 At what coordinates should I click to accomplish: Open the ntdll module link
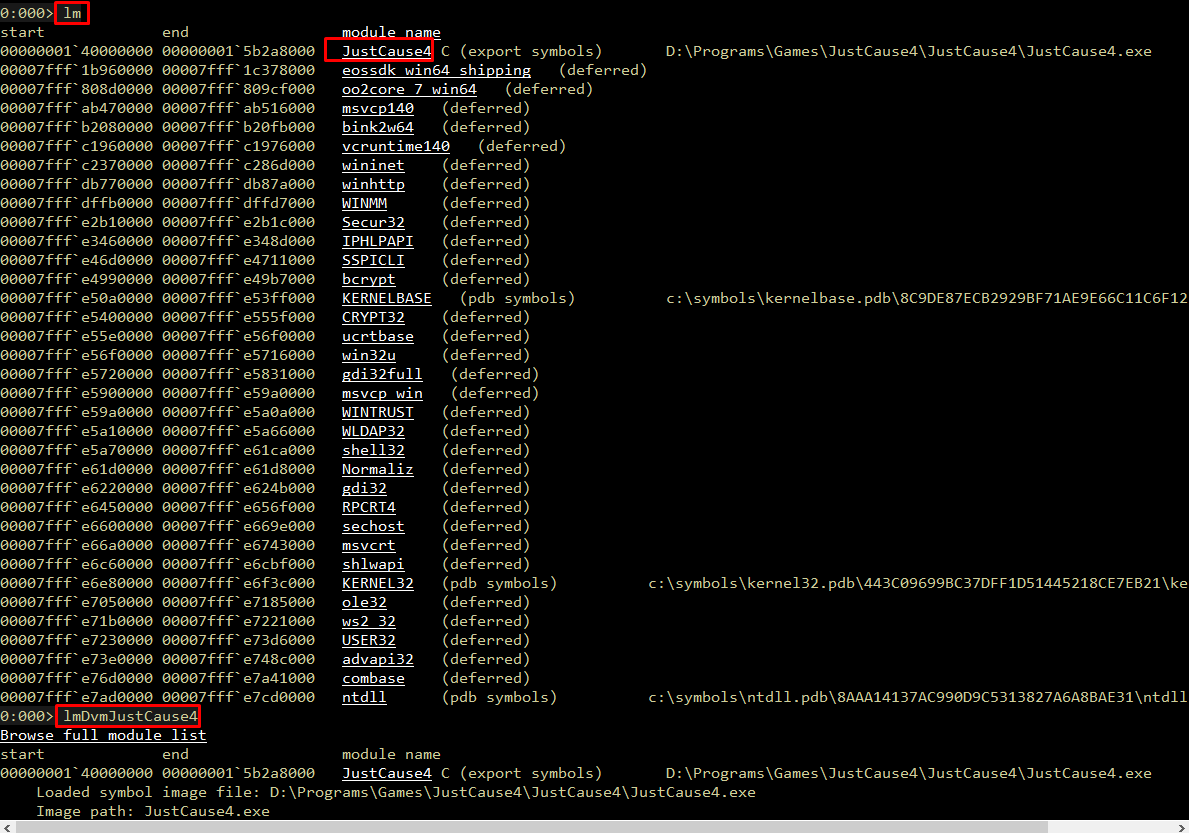tap(364, 697)
